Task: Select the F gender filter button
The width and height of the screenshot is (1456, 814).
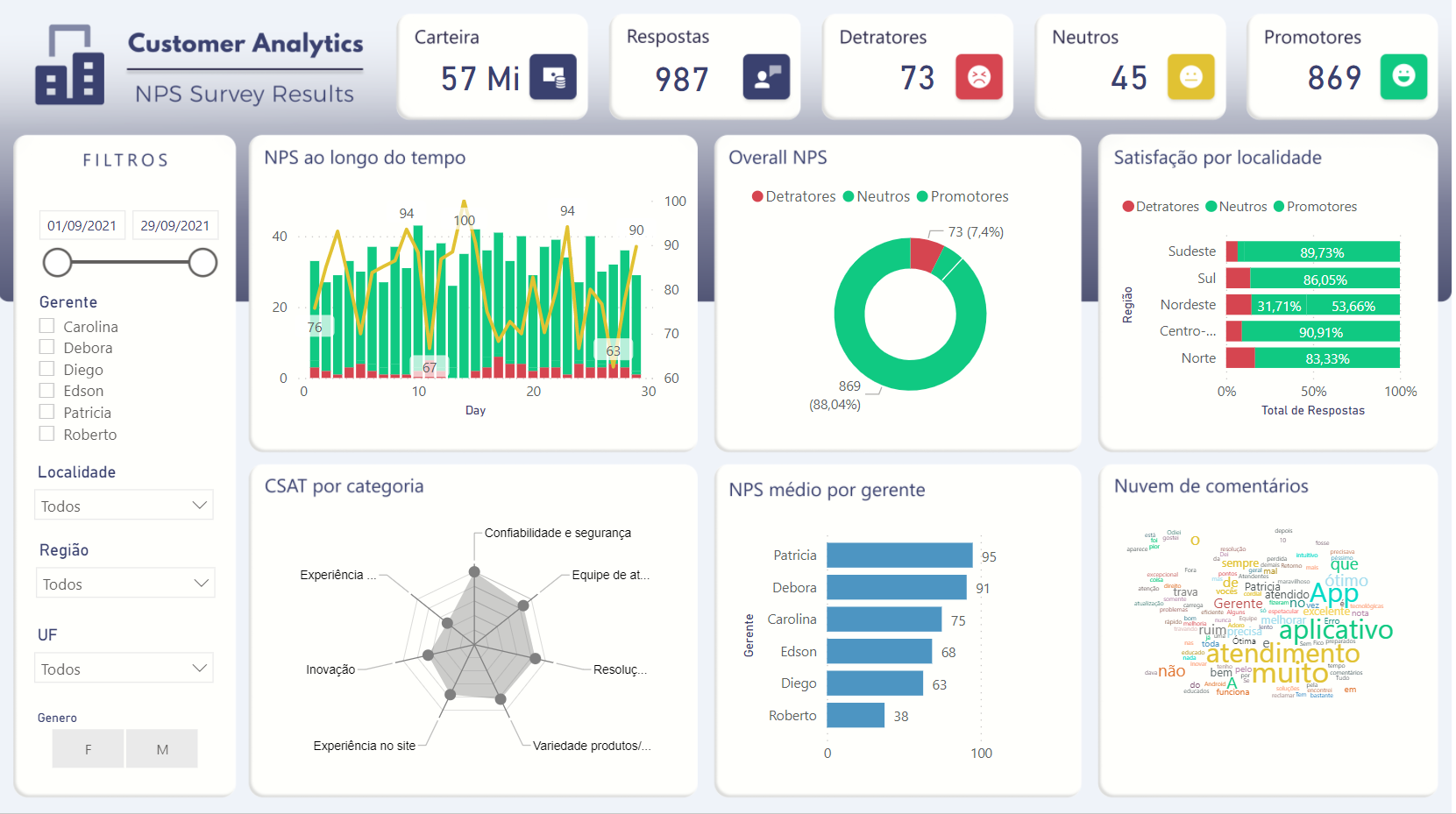Action: click(x=88, y=748)
